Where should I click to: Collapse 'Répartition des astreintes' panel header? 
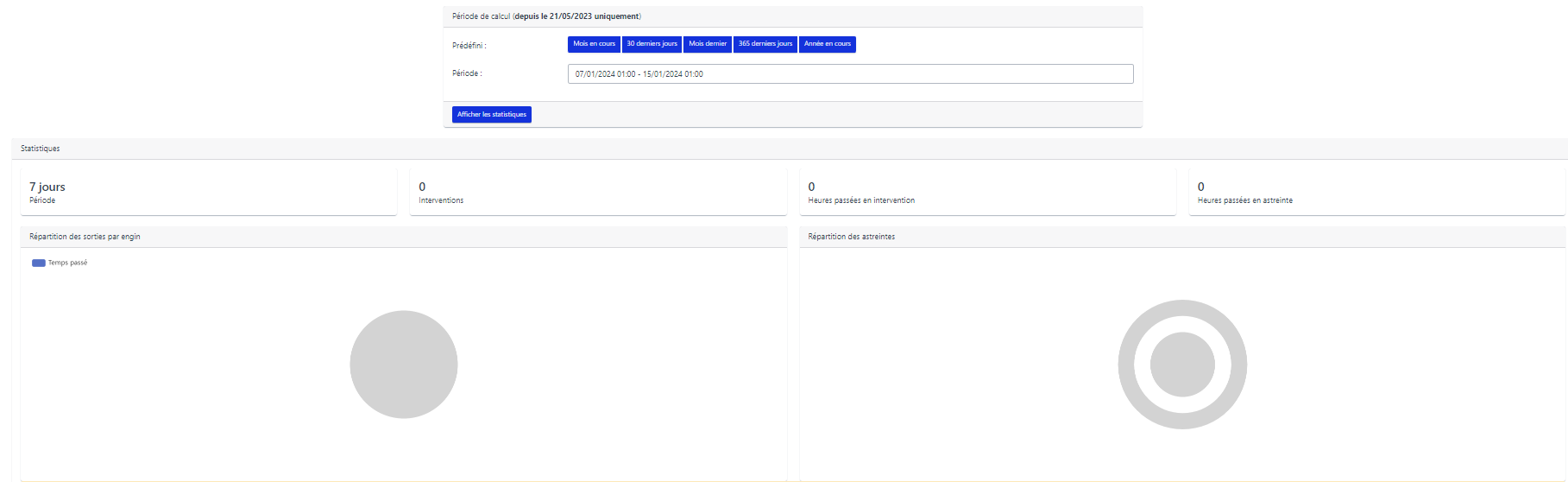pos(851,237)
